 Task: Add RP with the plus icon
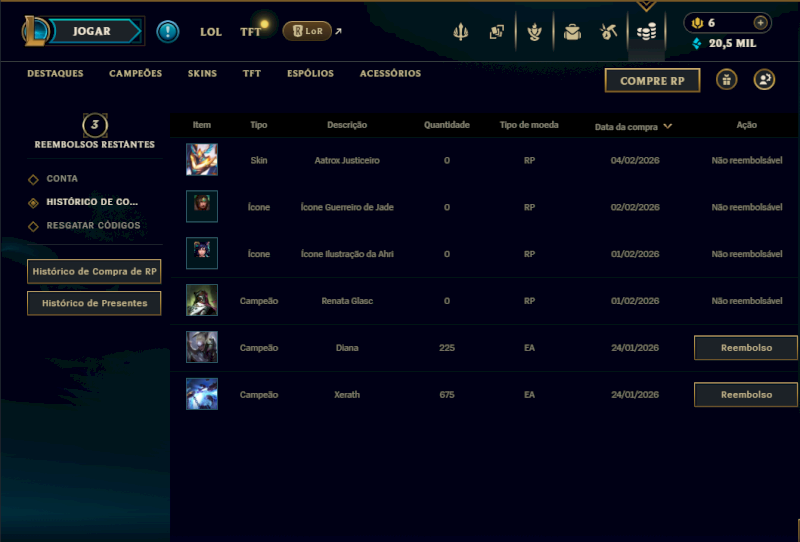click(760, 22)
